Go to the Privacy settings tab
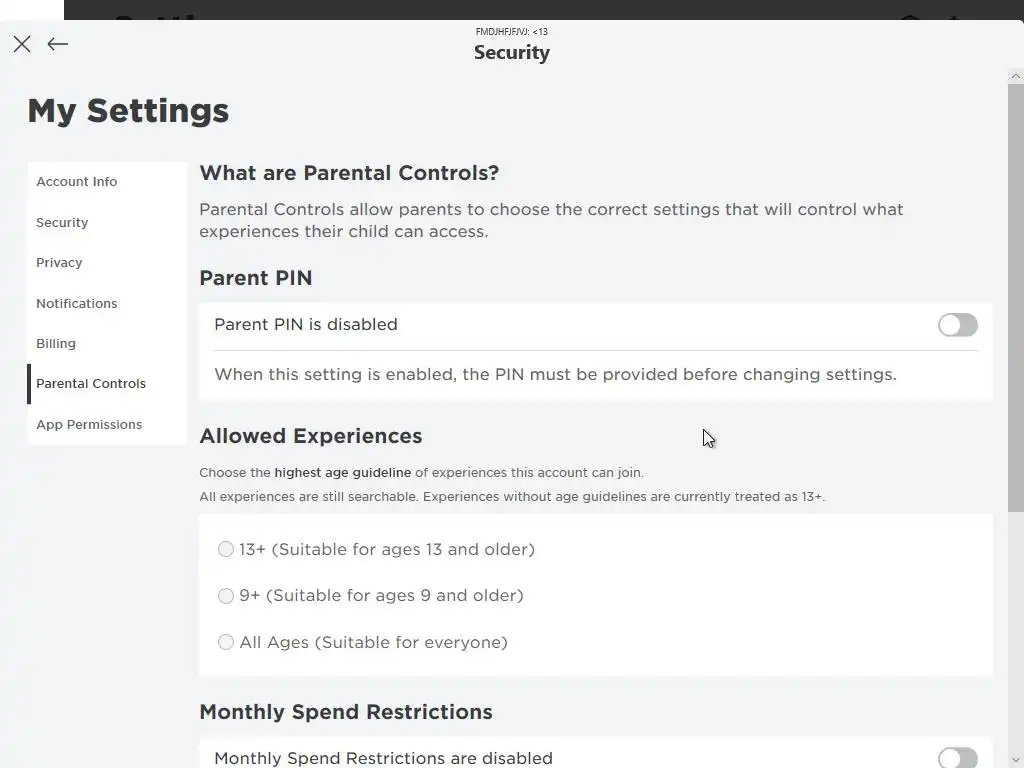1024x768 pixels. pos(59,263)
